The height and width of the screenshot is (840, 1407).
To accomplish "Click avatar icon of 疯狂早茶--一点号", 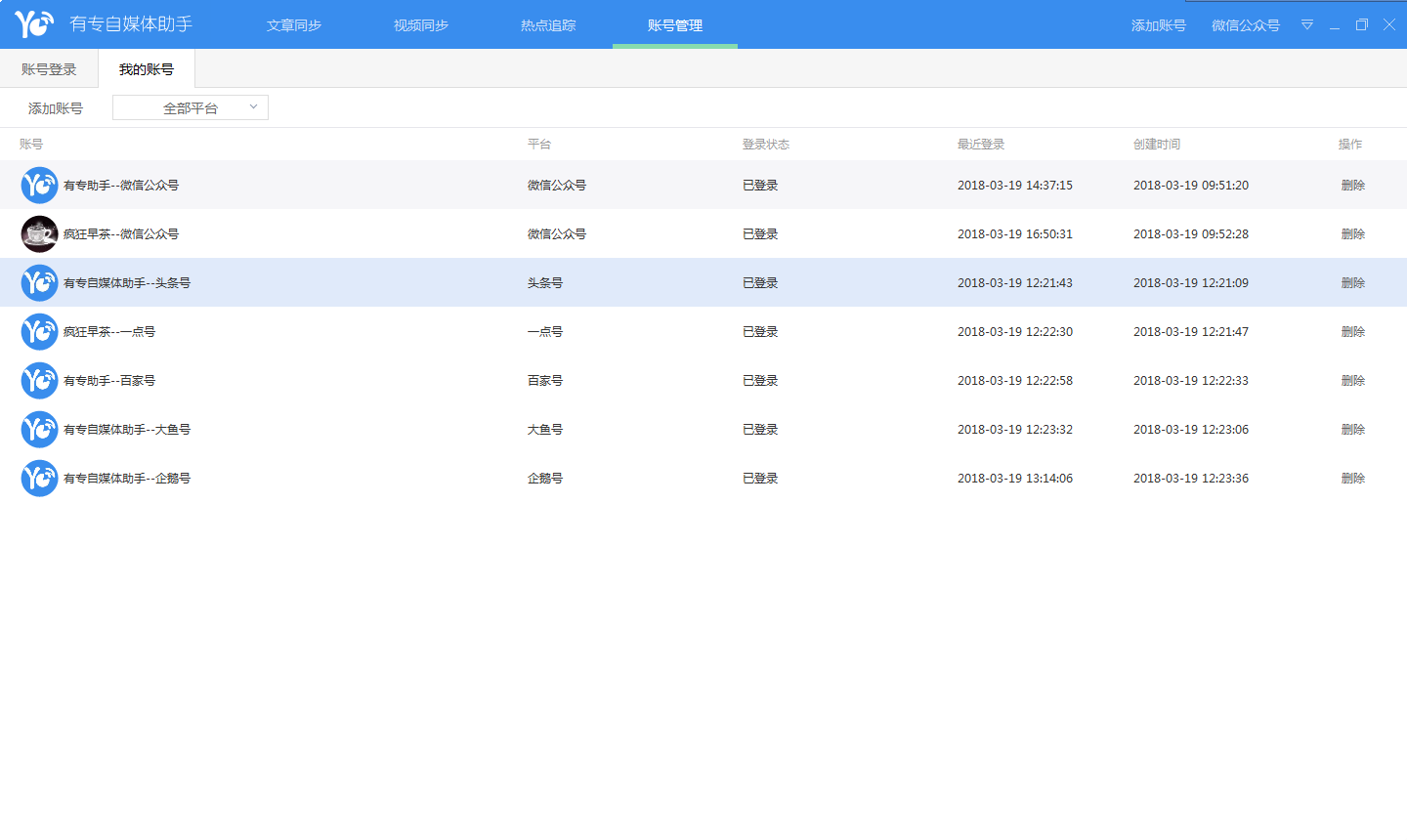I will [39, 332].
